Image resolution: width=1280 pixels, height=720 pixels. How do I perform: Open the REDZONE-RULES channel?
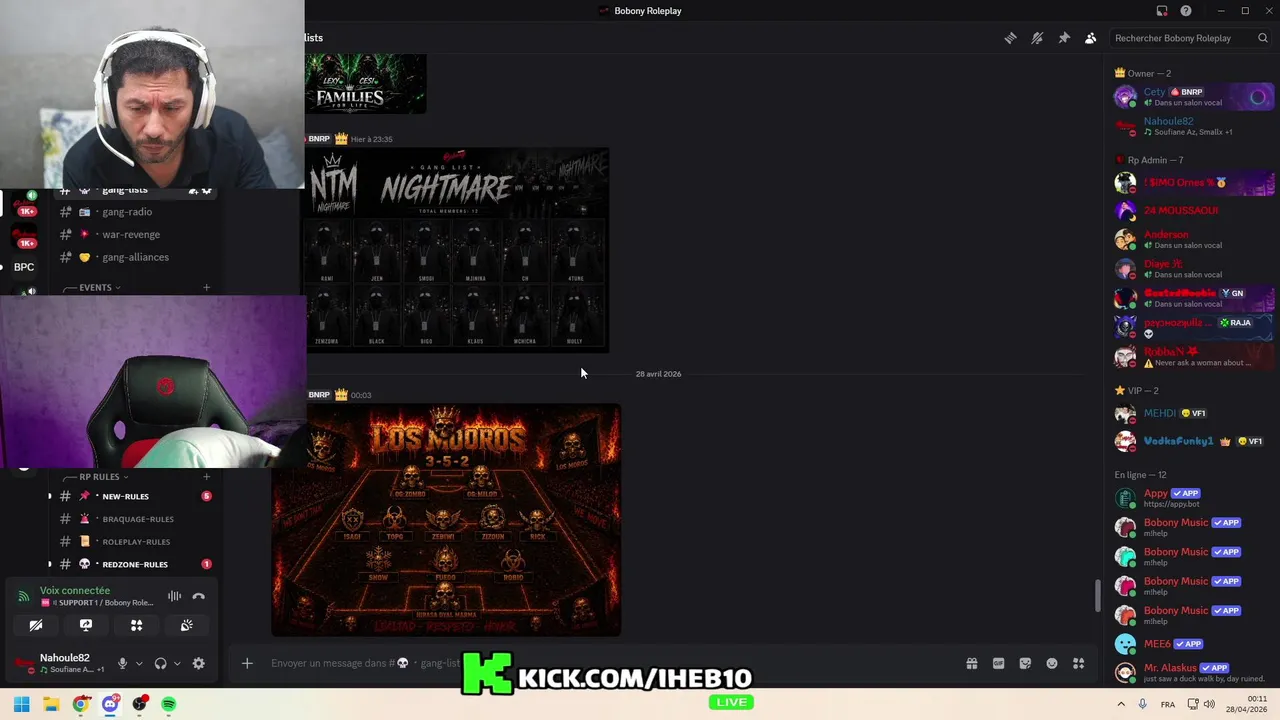click(135, 564)
